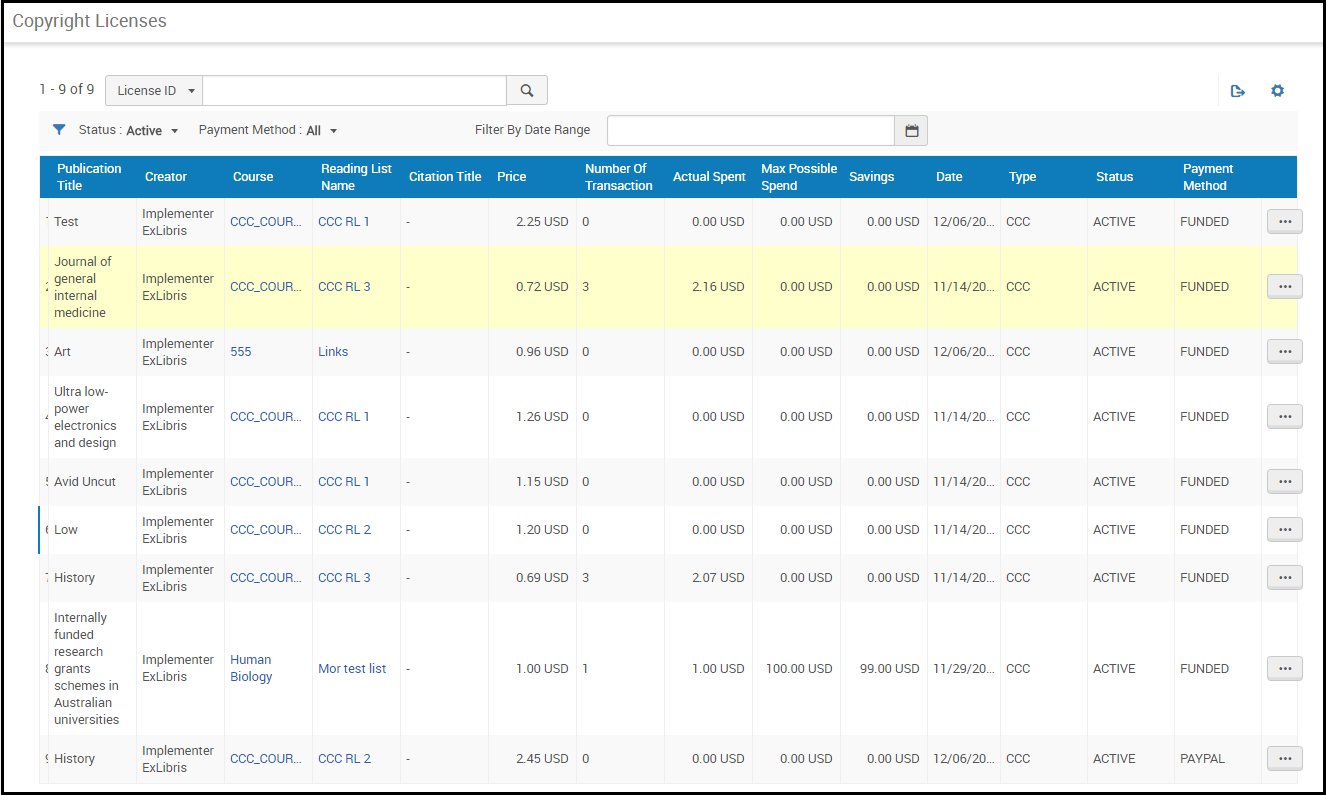The image size is (1326, 795).
Task: Click the Filter By Date Range field
Action: pos(751,131)
